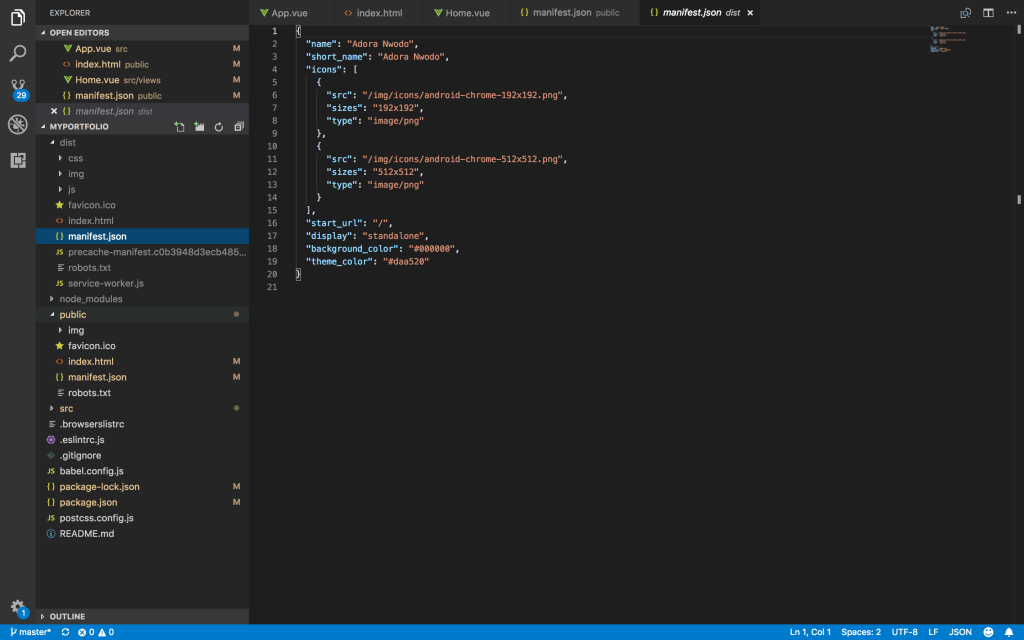
Task: Open the Search view icon
Action: [17, 53]
